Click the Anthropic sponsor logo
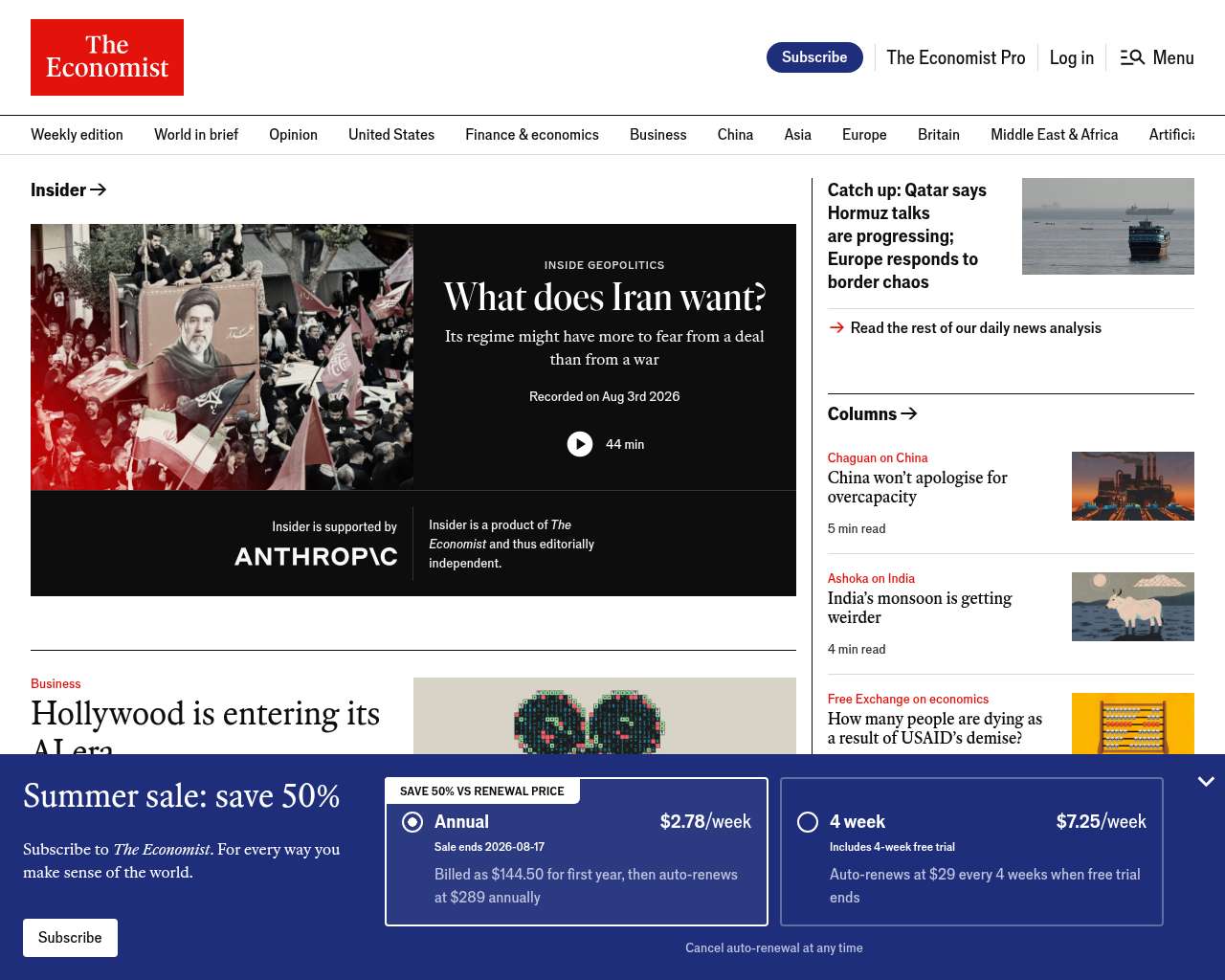 point(316,556)
